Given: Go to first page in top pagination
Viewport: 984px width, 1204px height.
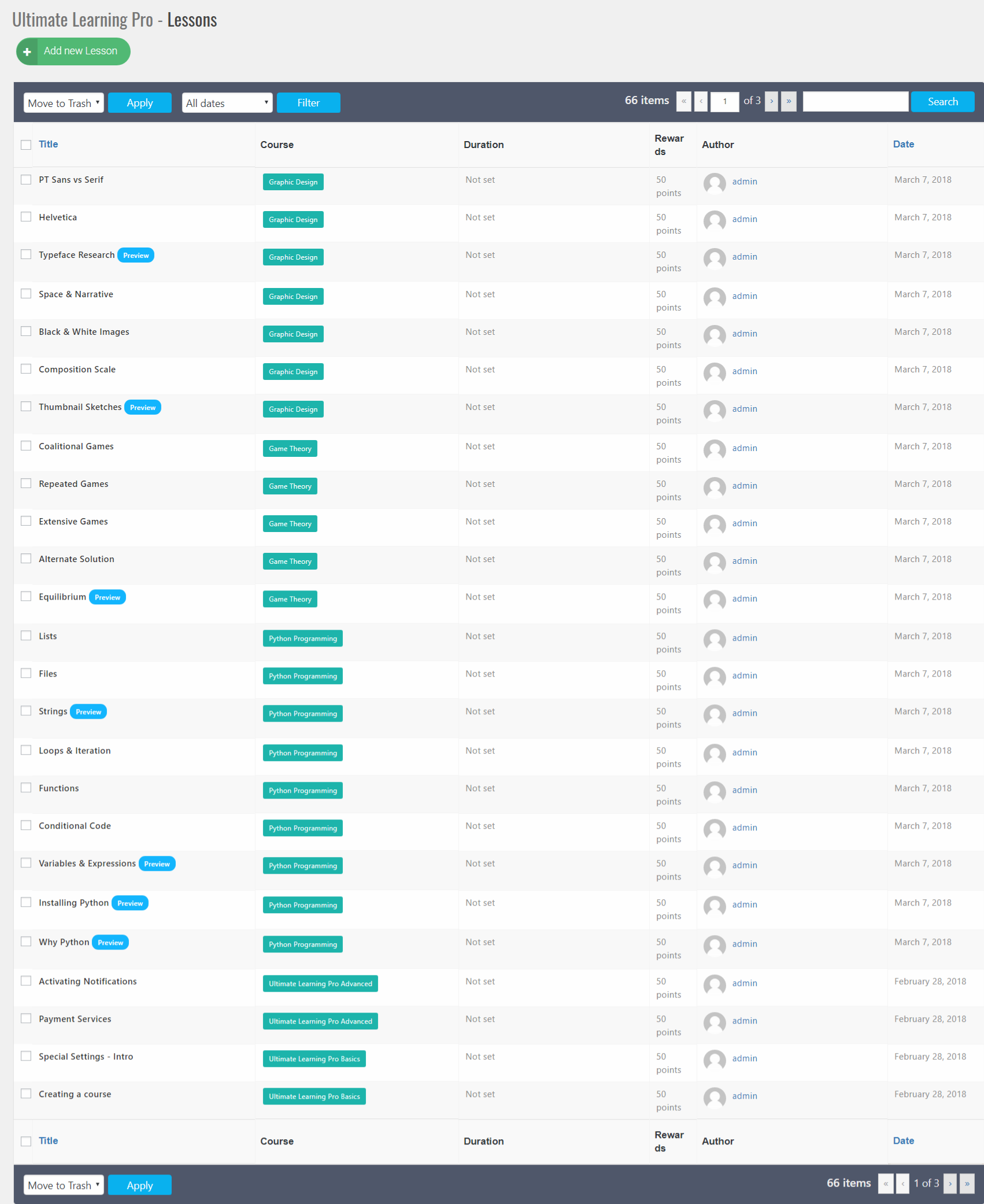Looking at the screenshot, I should click(x=683, y=102).
